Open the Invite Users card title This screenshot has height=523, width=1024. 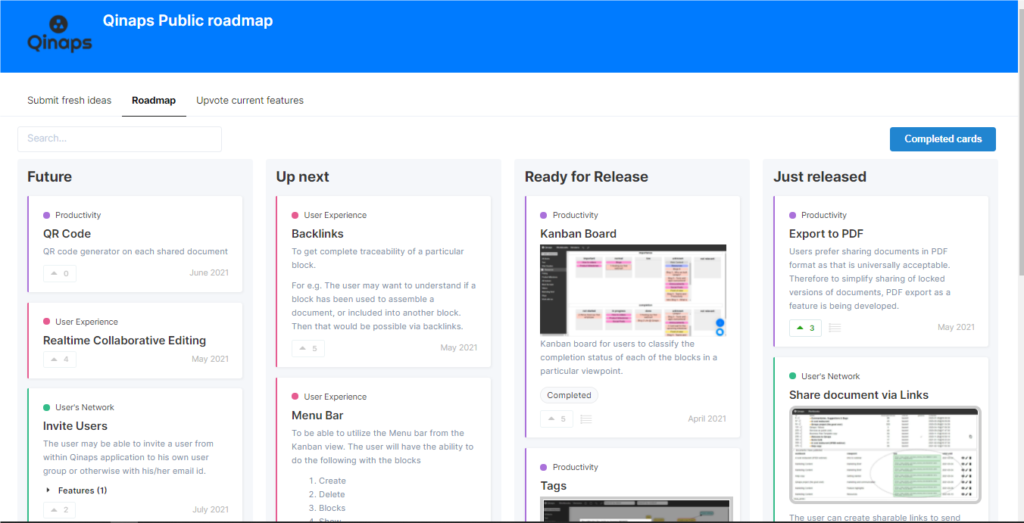[x=75, y=426]
